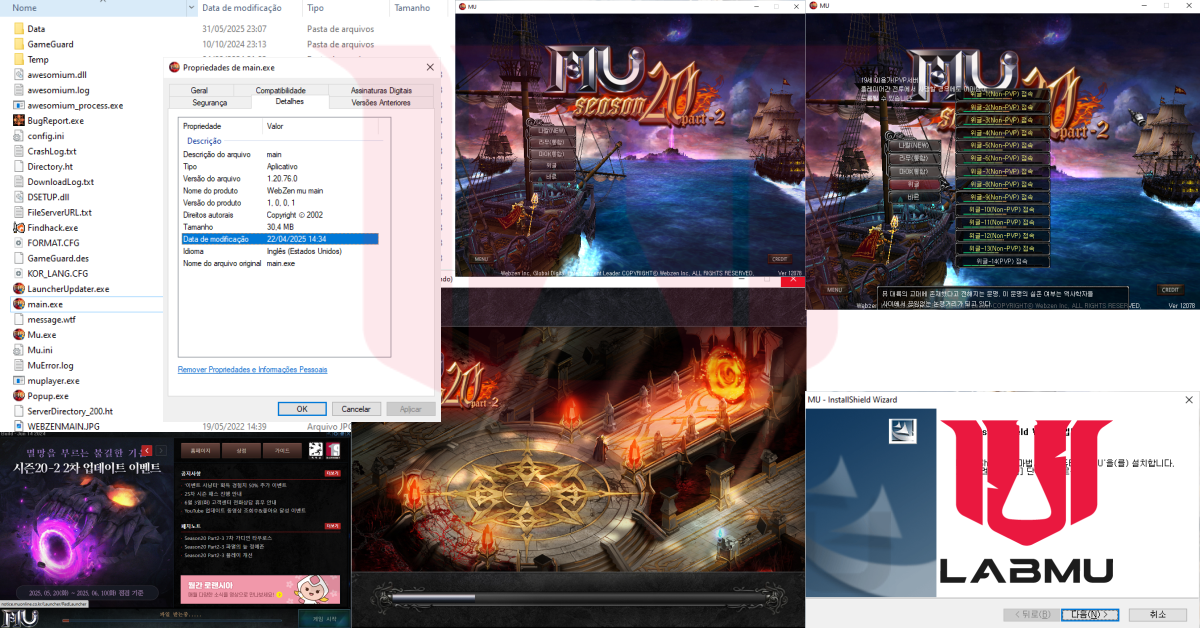Select the LauncherUpdater.exe application icon
1200x628 pixels.
click(x=19, y=289)
